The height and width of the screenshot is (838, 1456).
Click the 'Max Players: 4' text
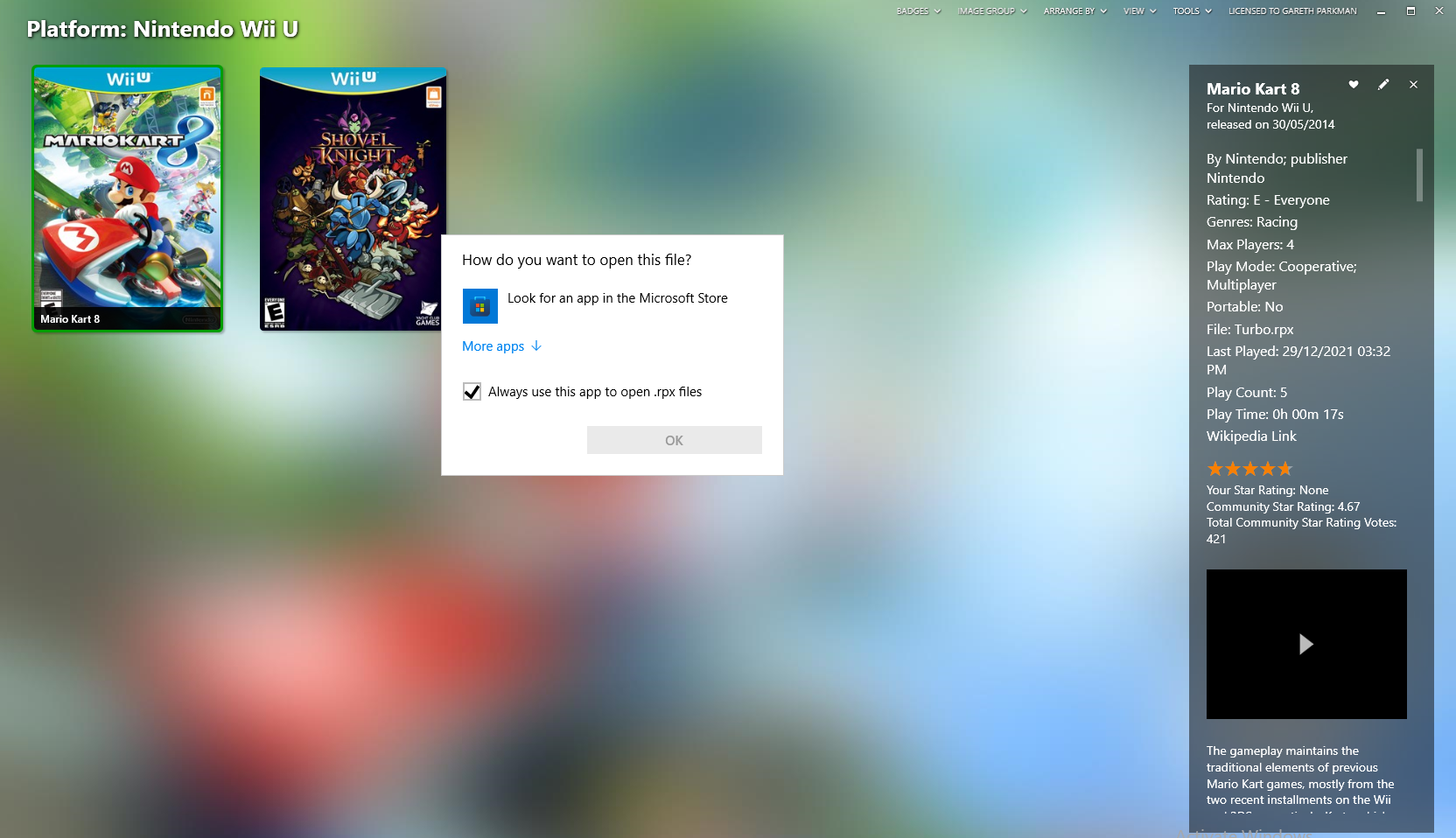point(1250,245)
